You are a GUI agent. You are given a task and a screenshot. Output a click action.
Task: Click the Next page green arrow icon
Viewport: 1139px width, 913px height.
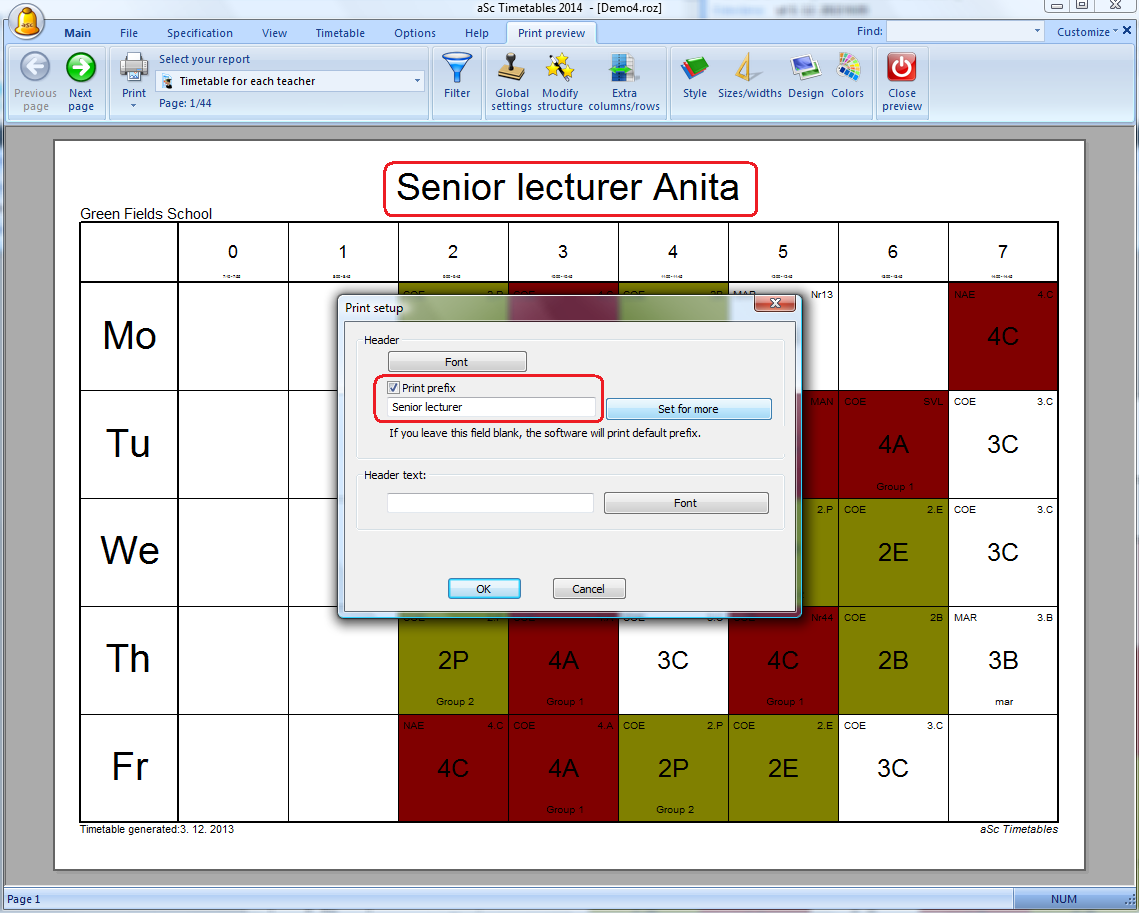[81, 68]
